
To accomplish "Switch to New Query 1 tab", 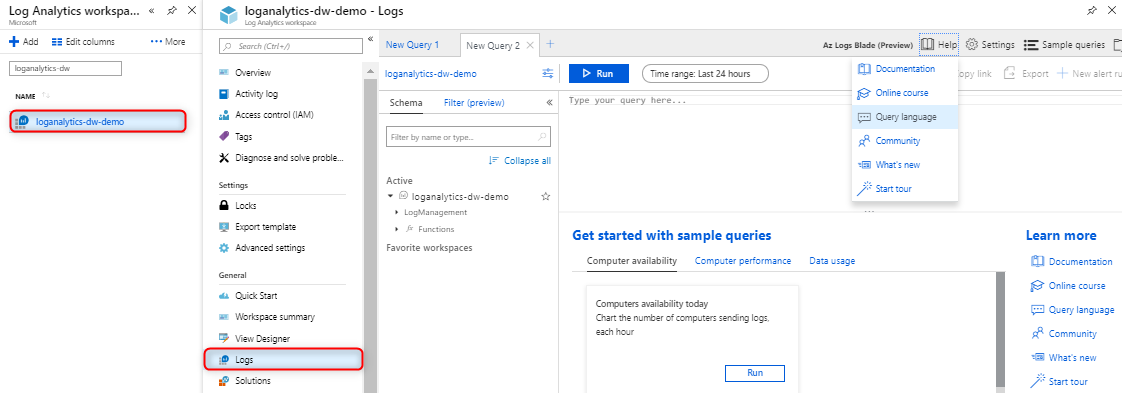I will pos(412,44).
